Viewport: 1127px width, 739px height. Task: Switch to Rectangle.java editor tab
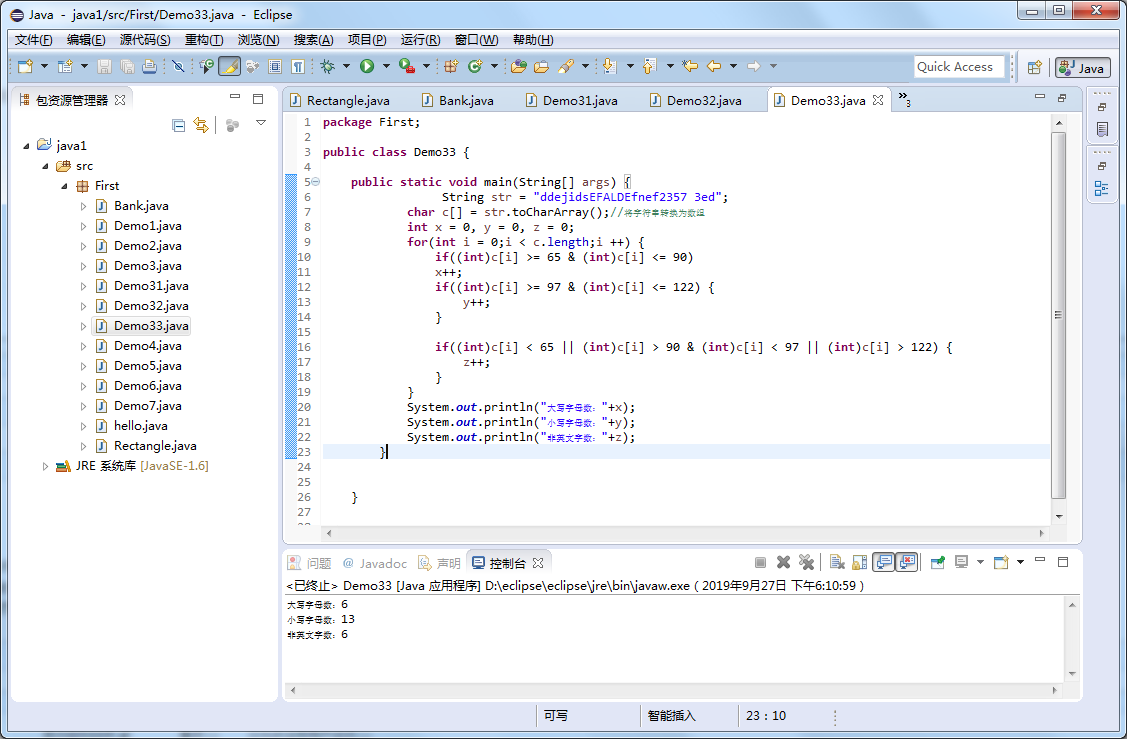[x=339, y=101]
